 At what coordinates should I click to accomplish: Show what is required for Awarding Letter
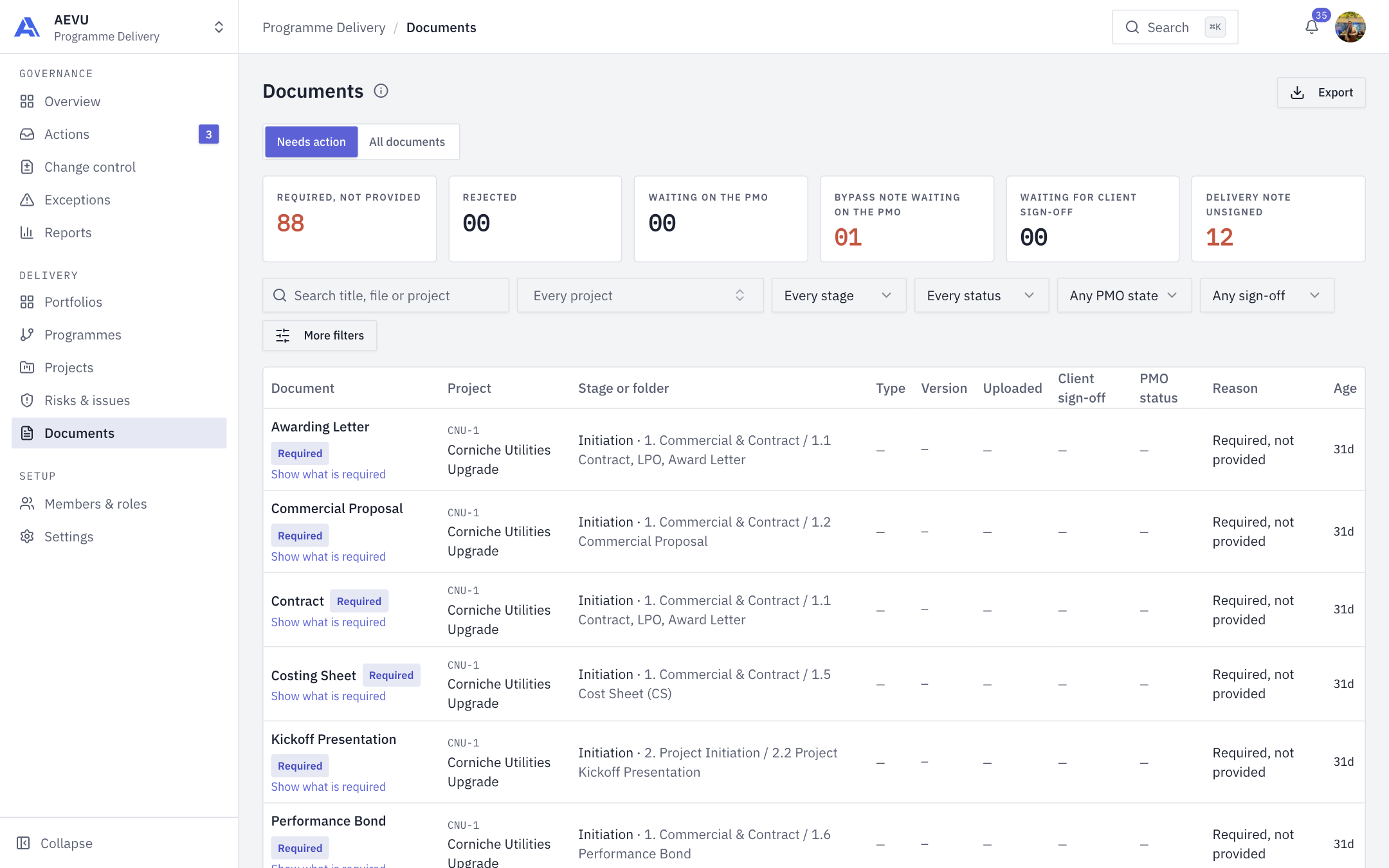(x=328, y=475)
